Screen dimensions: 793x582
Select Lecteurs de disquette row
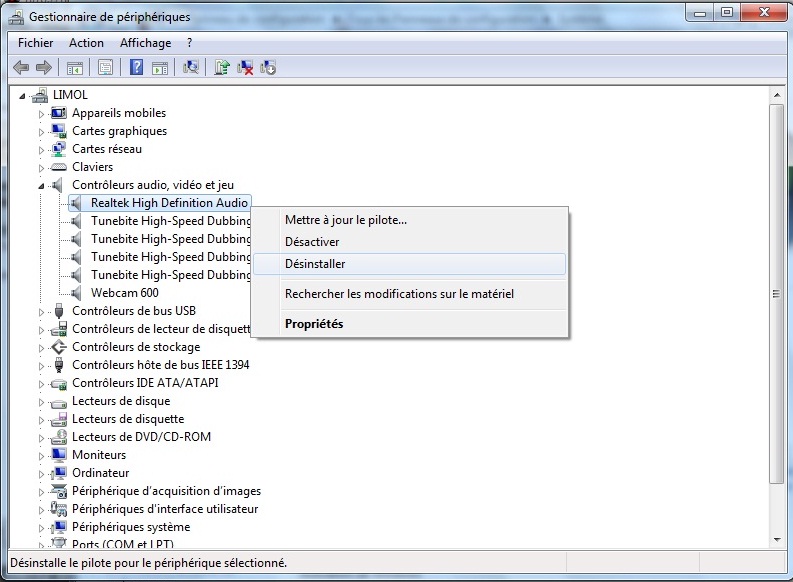[128, 419]
